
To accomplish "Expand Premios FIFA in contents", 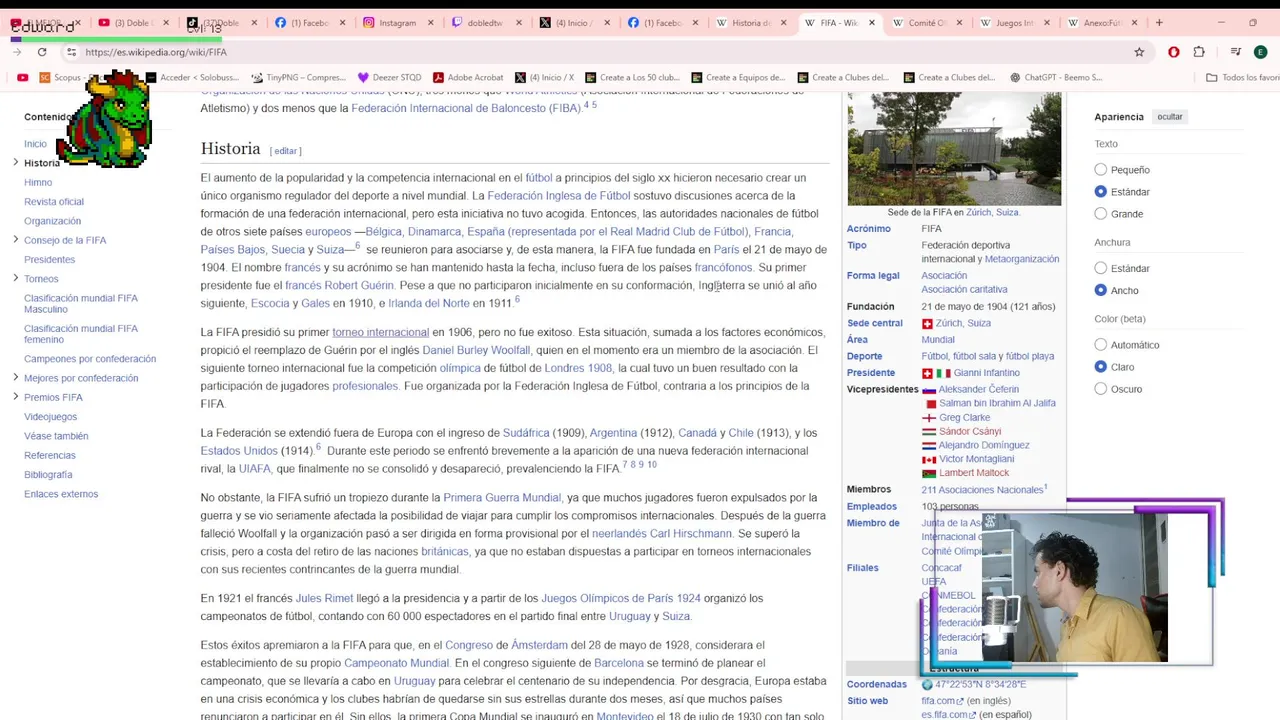I will 16,397.
